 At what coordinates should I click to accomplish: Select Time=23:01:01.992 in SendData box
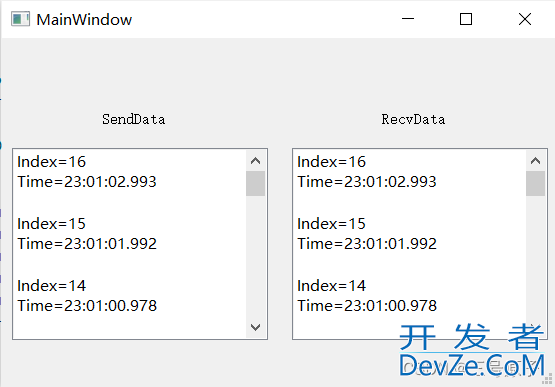pyautogui.click(x=87, y=244)
